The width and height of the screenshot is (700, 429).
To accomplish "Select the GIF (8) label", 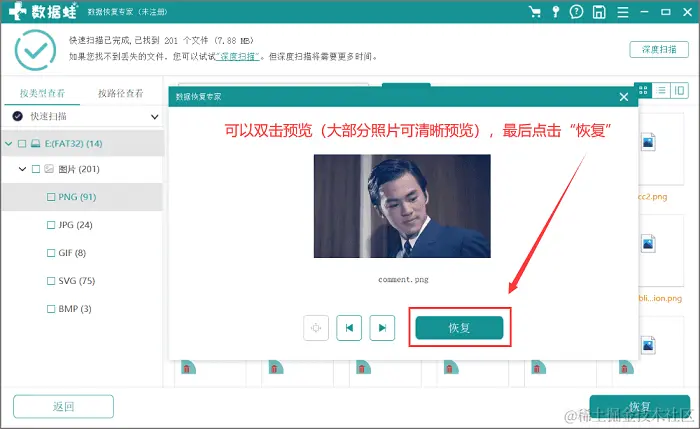I will coord(72,253).
